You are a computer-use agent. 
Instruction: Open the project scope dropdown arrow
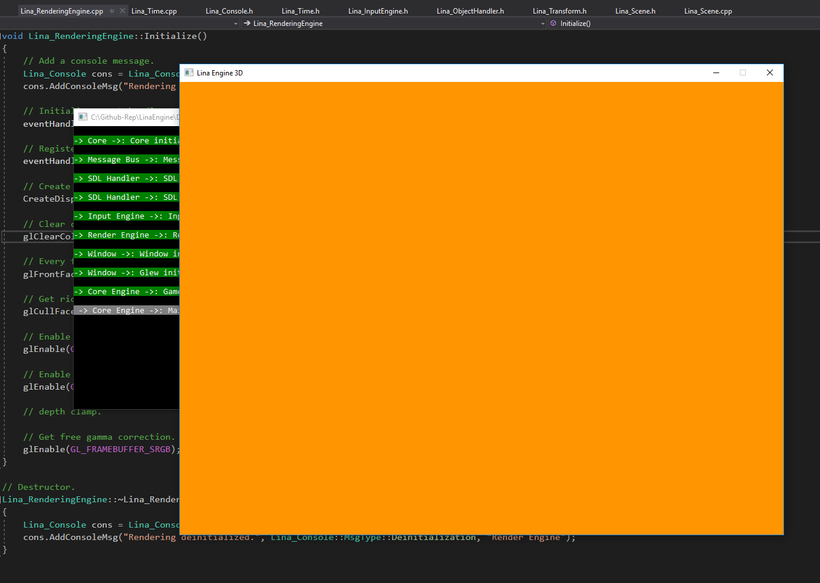[x=235, y=24]
